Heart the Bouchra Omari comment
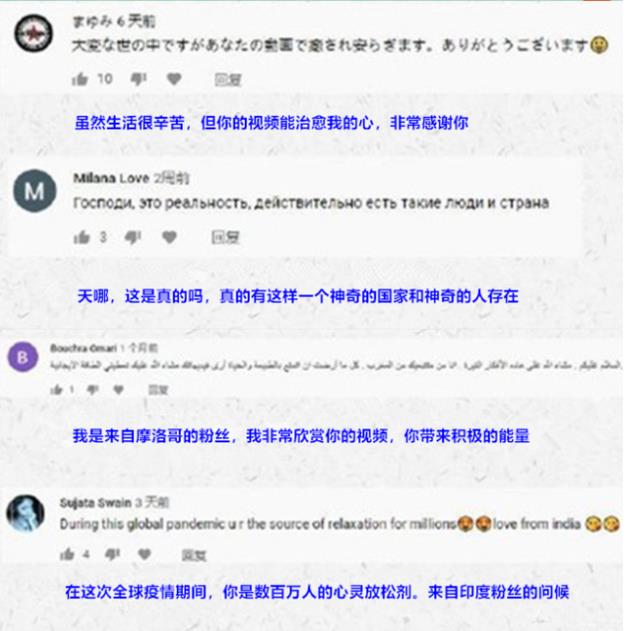The image size is (631, 631). [x=118, y=389]
